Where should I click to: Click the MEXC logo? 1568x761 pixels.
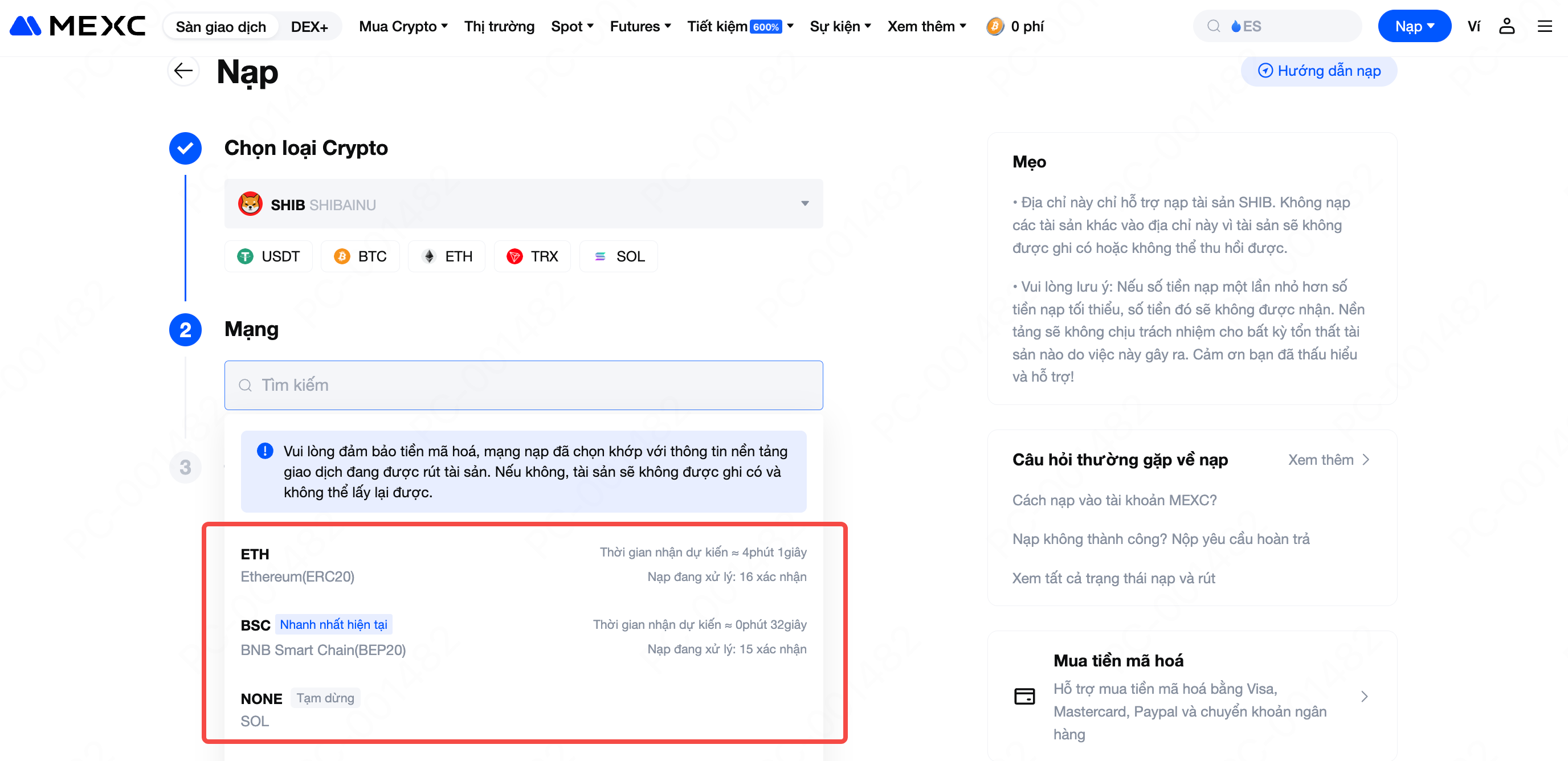pyautogui.click(x=78, y=26)
